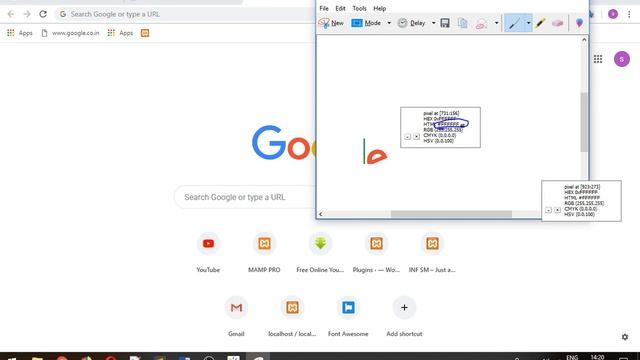Open Chrome's three-dot menu
The image size is (640, 360).
[x=629, y=14]
